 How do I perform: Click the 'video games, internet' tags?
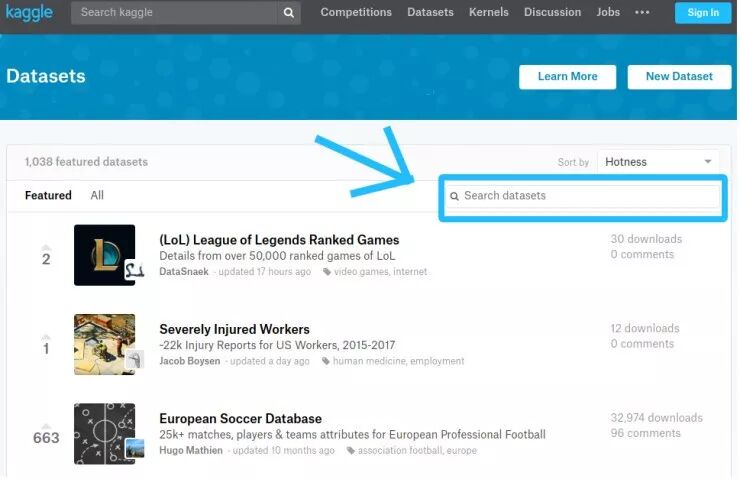pos(380,272)
